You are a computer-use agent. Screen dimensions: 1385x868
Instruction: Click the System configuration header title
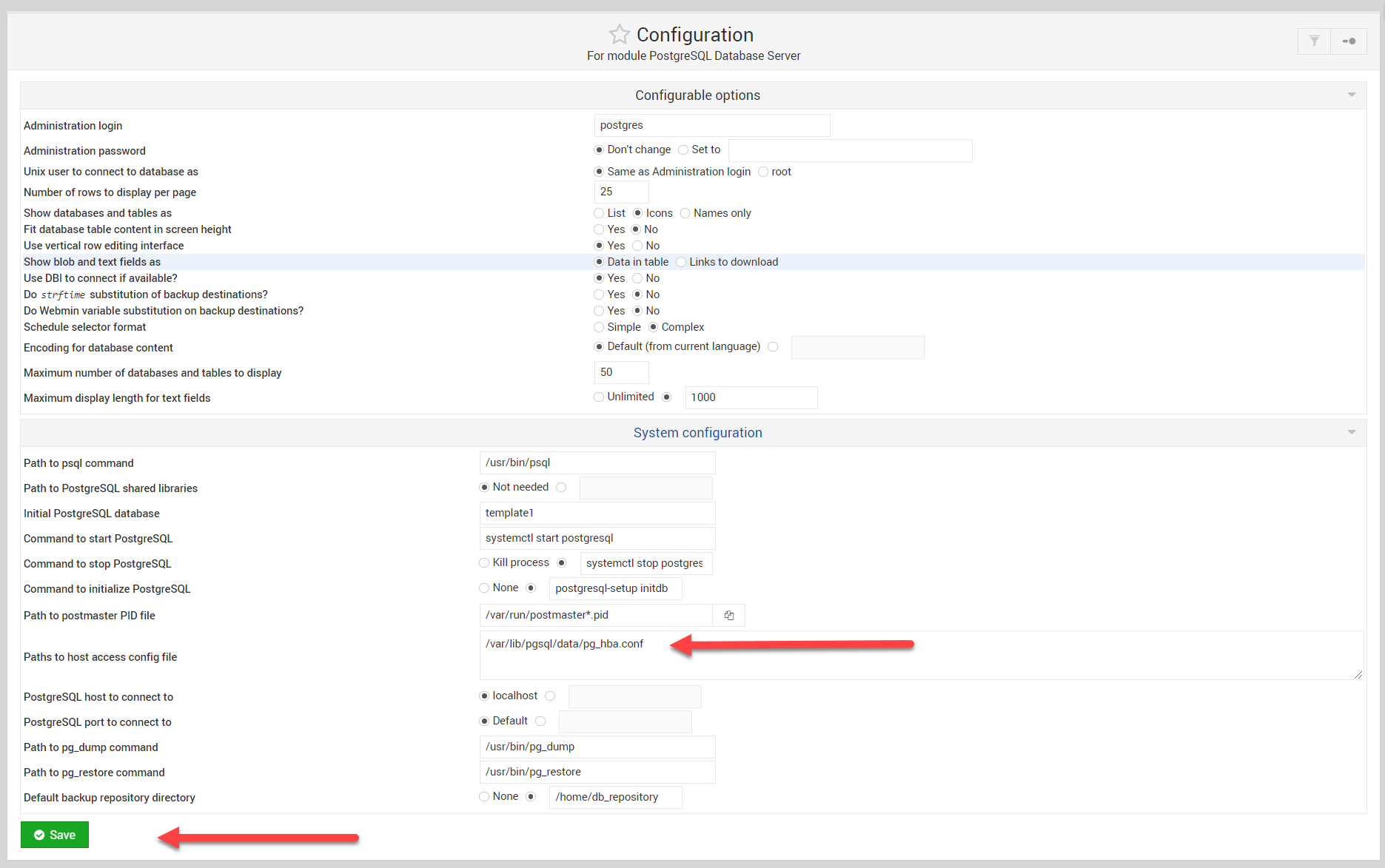click(697, 433)
